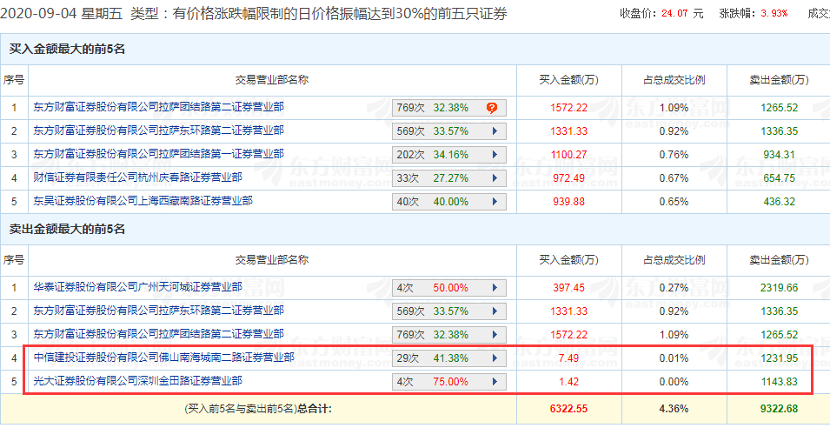Click the 涨跌幅 value 3.93%
The height and width of the screenshot is (428, 830).
(774, 14)
